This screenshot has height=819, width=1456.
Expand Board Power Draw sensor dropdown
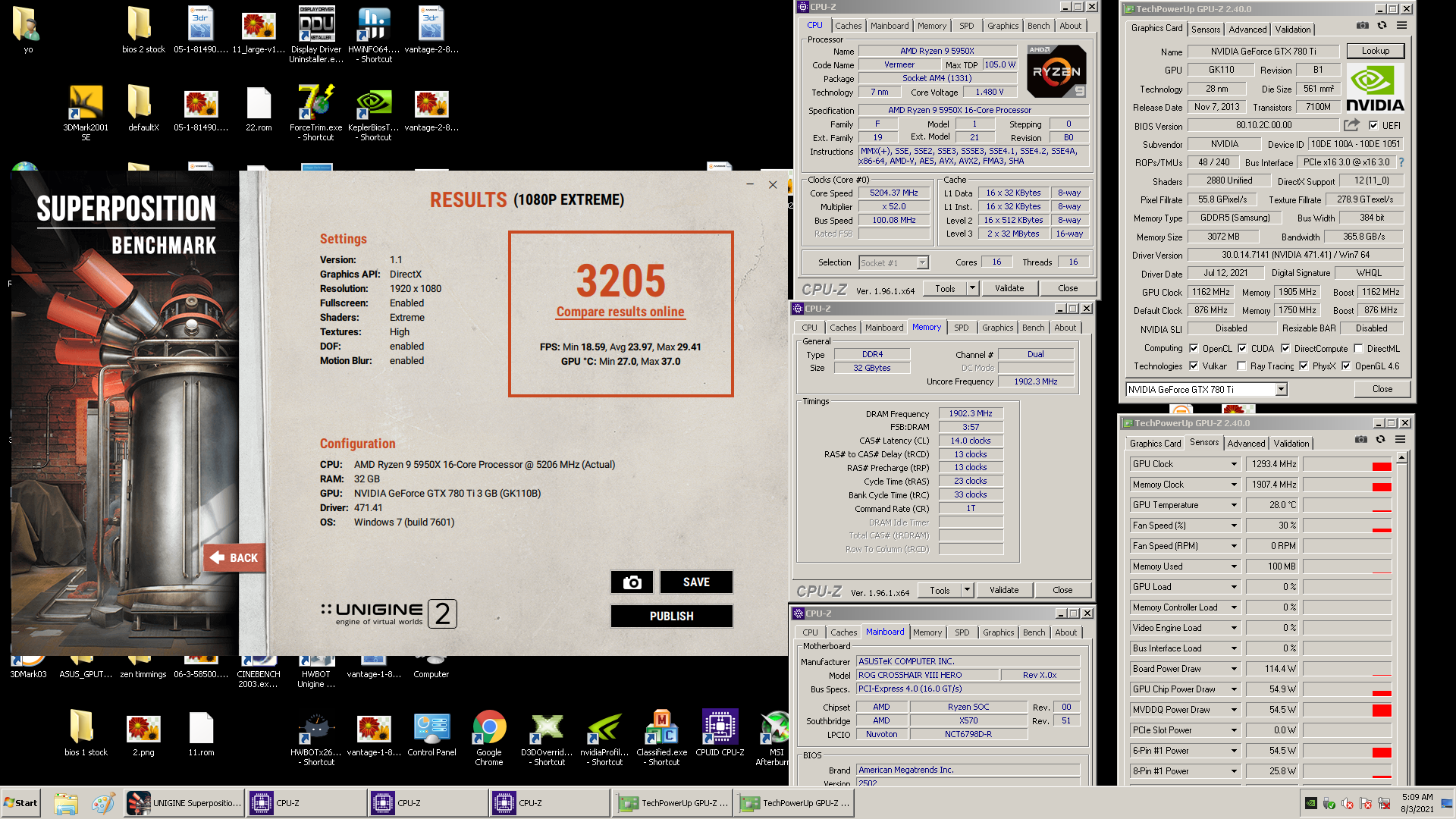click(1234, 669)
